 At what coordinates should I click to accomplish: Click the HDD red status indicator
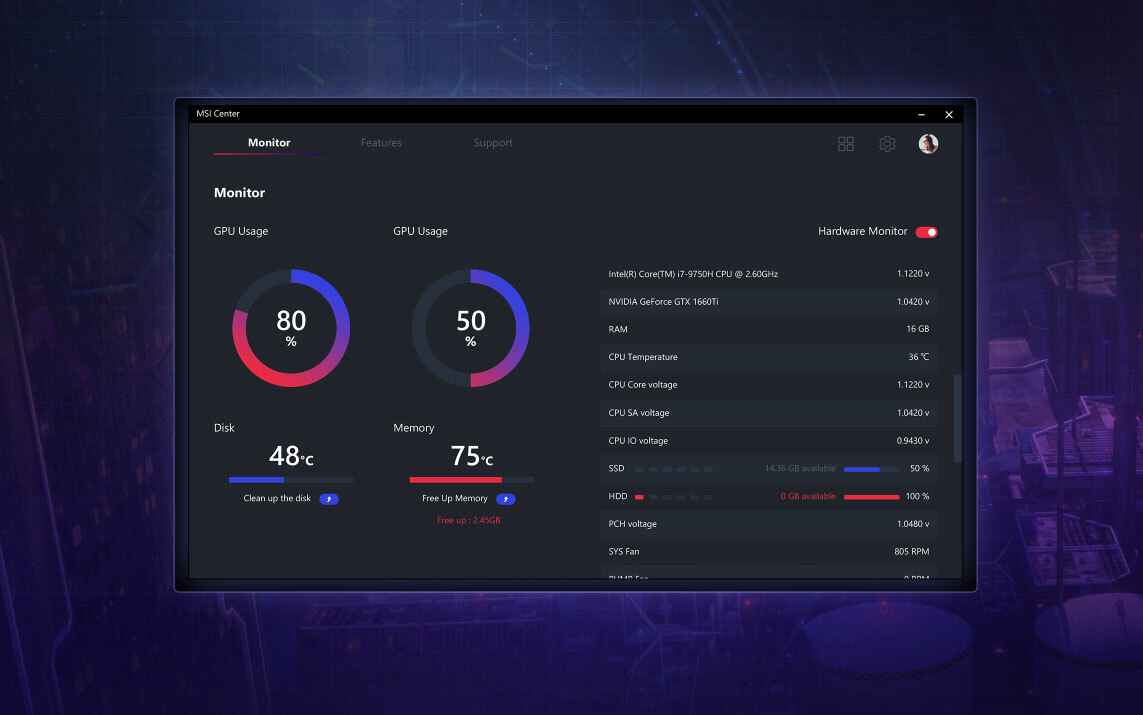click(639, 497)
